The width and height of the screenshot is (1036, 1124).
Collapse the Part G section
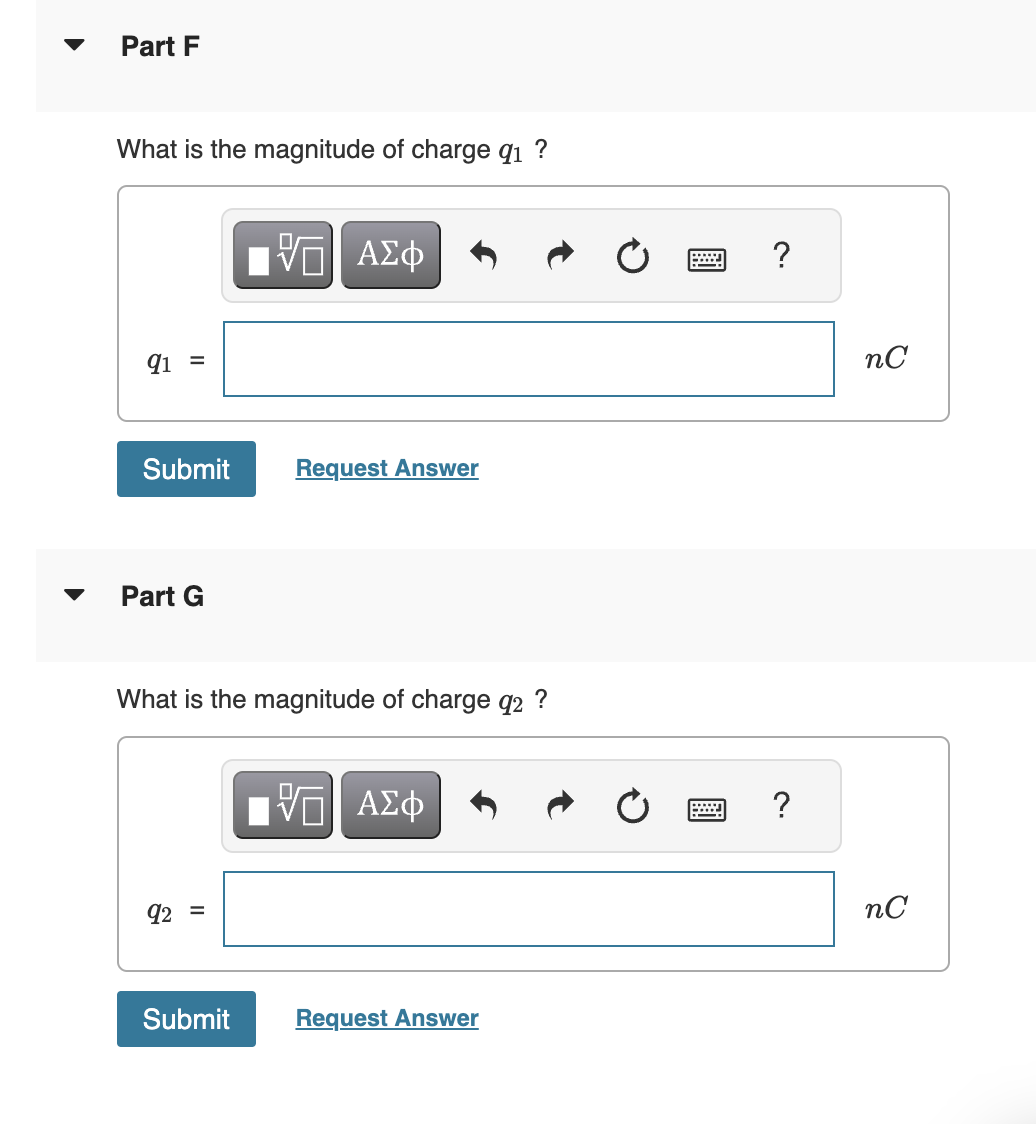[x=74, y=594]
